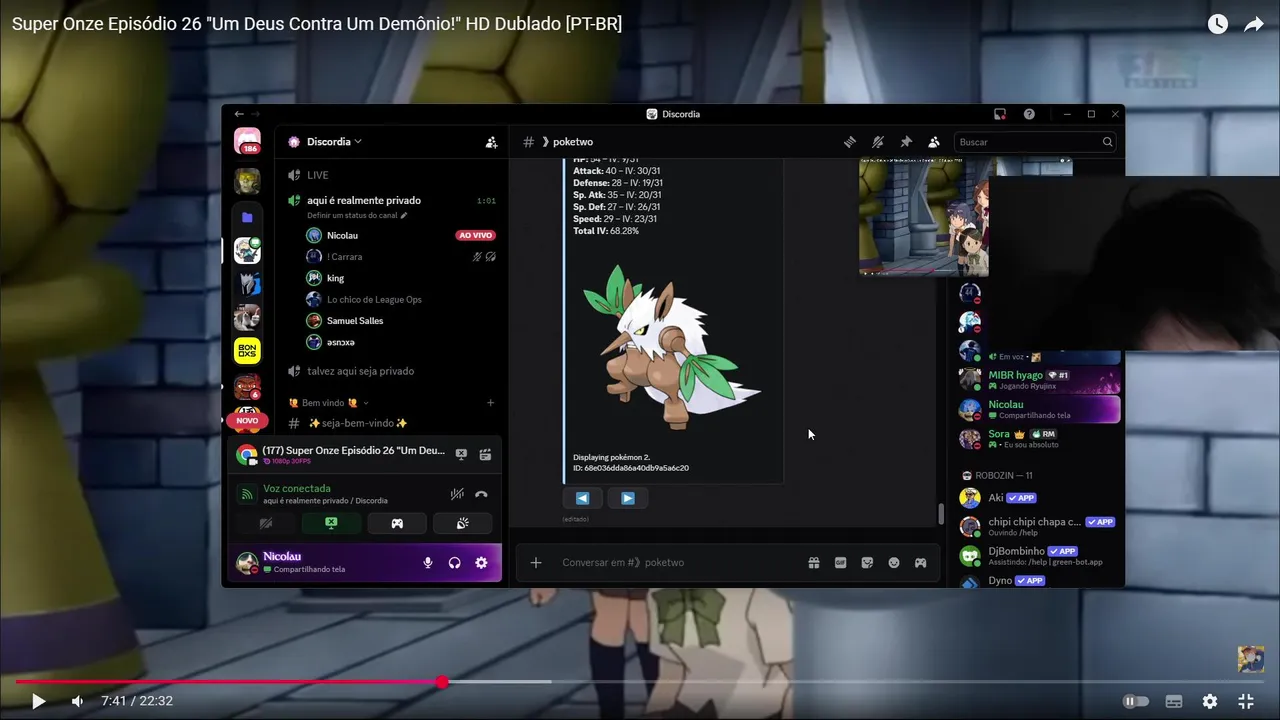Invite people to Discordia server

coord(491,142)
